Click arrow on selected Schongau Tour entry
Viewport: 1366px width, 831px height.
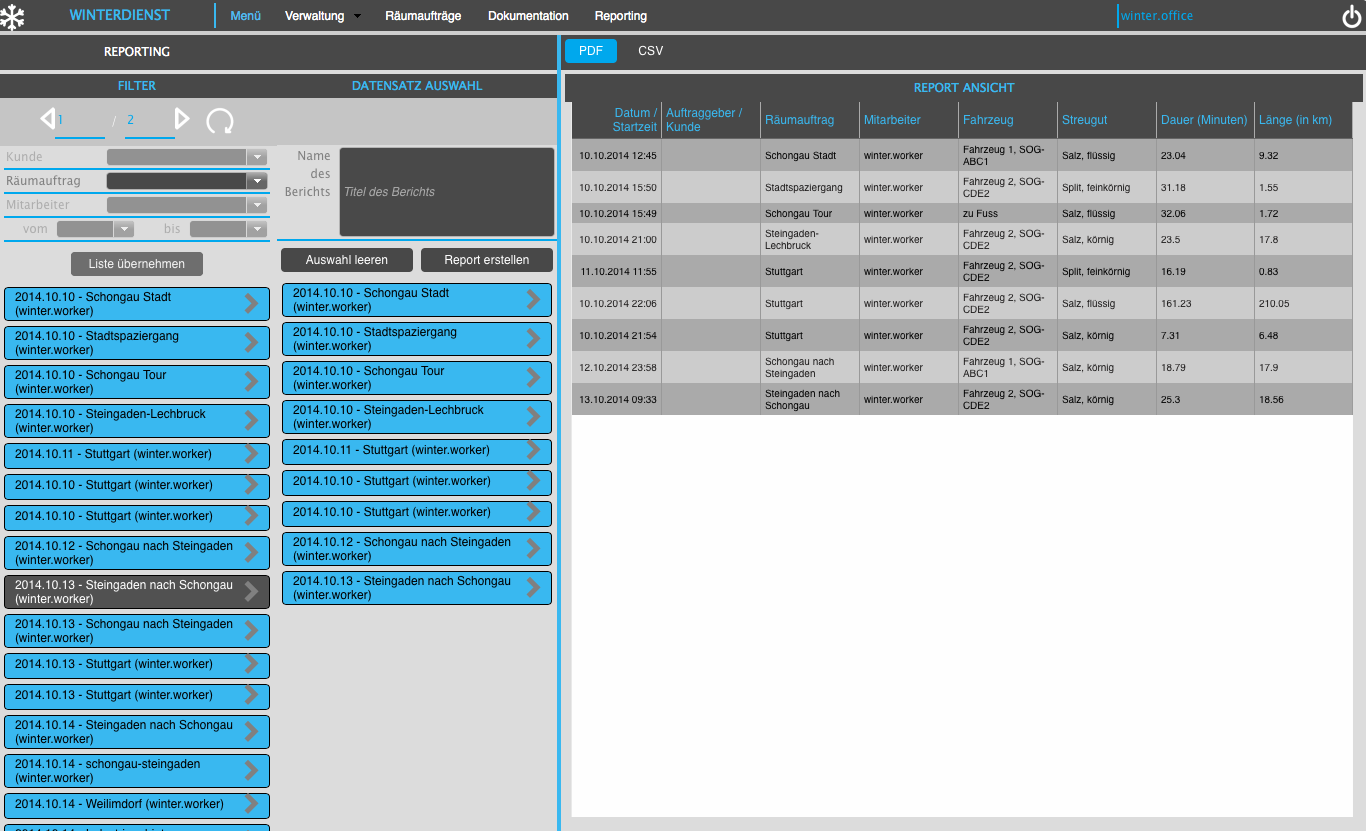click(x=534, y=378)
